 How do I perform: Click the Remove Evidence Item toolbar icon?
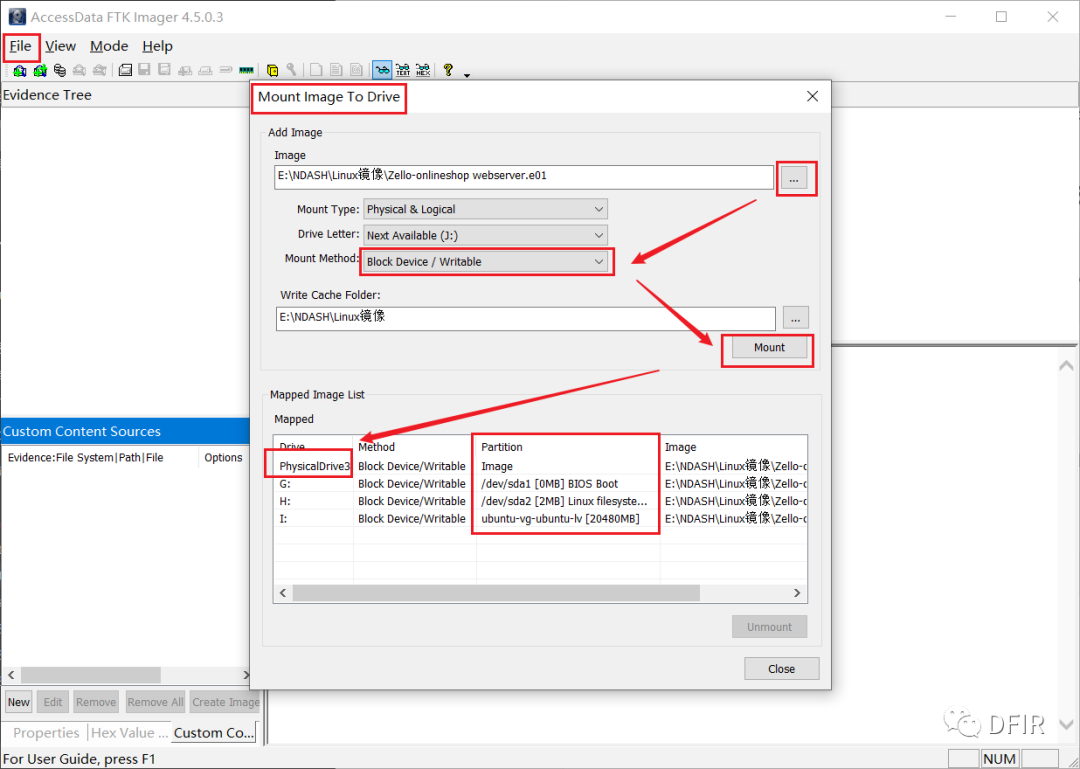(79, 70)
